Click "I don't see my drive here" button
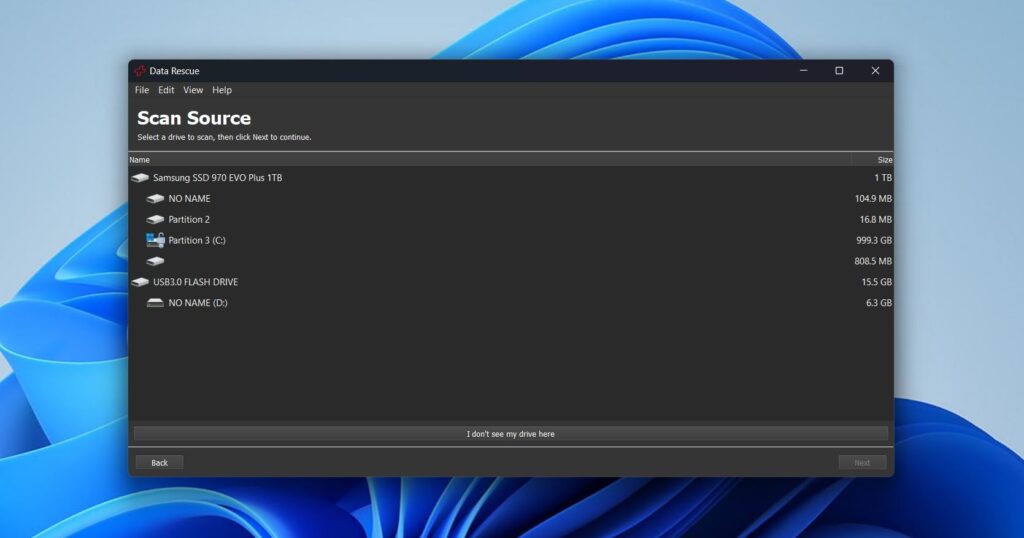The width and height of the screenshot is (1024, 538). click(x=511, y=434)
